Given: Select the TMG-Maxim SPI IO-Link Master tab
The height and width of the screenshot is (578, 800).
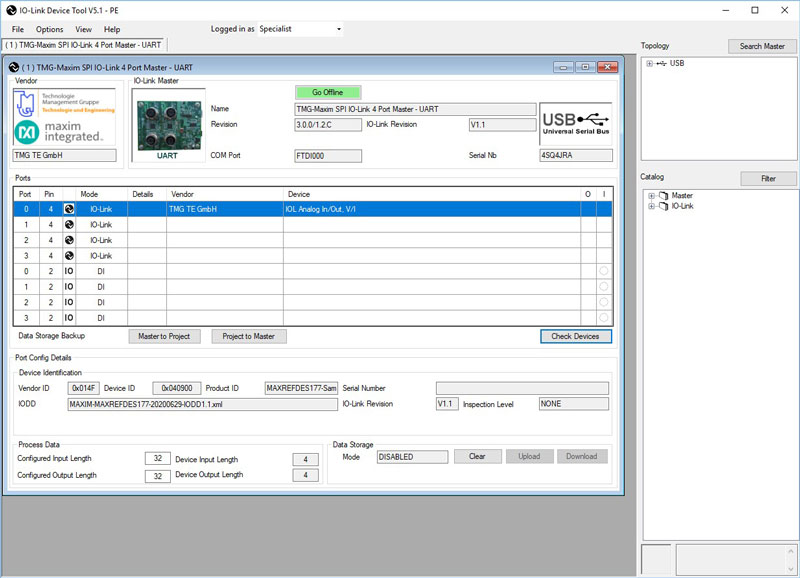Looking at the screenshot, I should pos(84,45).
